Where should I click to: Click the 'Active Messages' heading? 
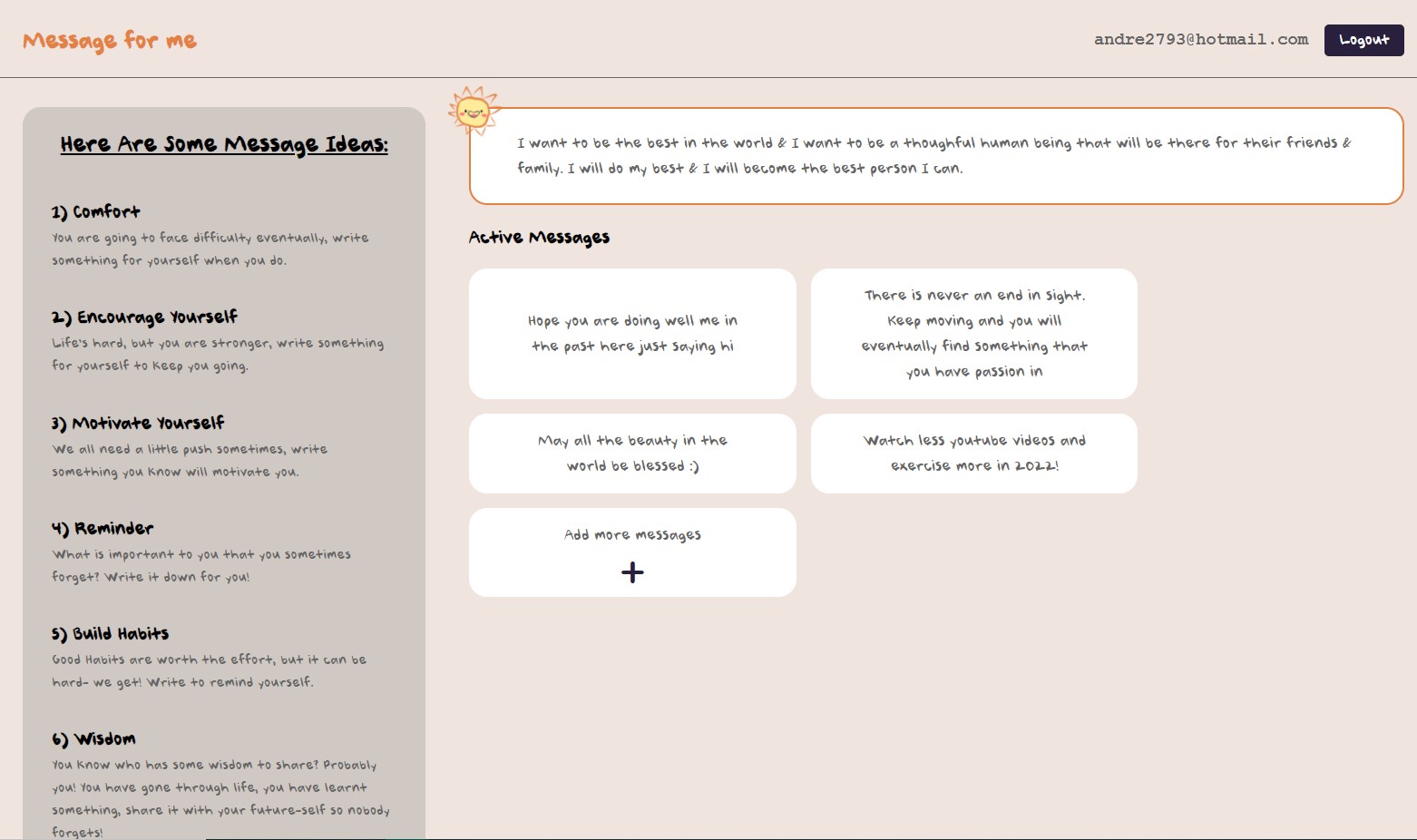click(x=539, y=238)
